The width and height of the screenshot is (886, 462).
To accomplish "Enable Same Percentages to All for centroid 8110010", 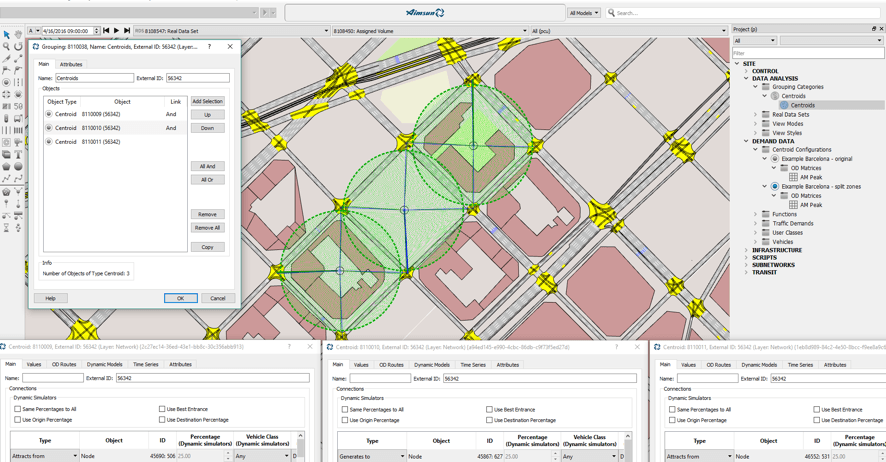I will point(345,409).
